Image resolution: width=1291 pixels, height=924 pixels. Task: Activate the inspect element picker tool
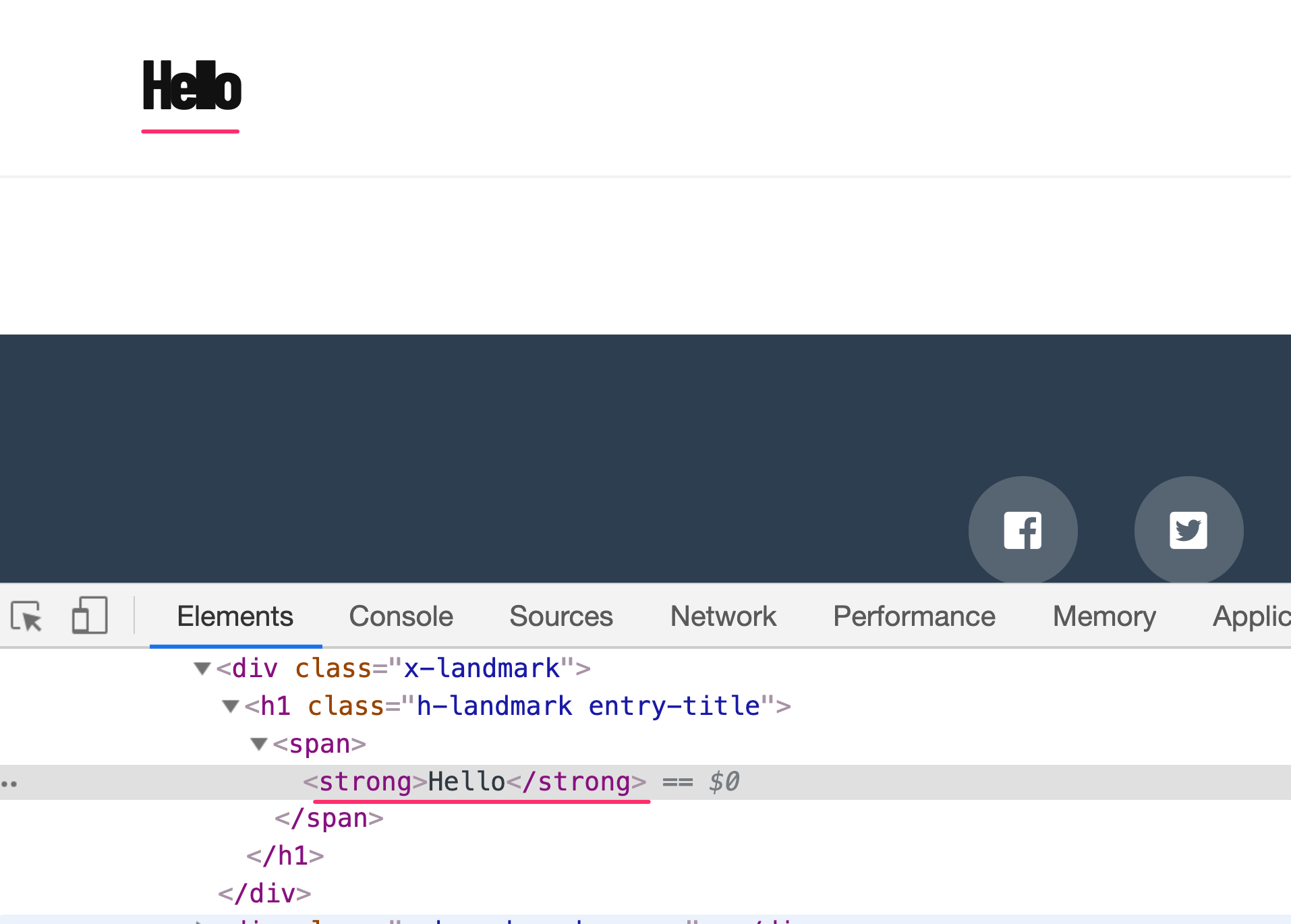27,616
